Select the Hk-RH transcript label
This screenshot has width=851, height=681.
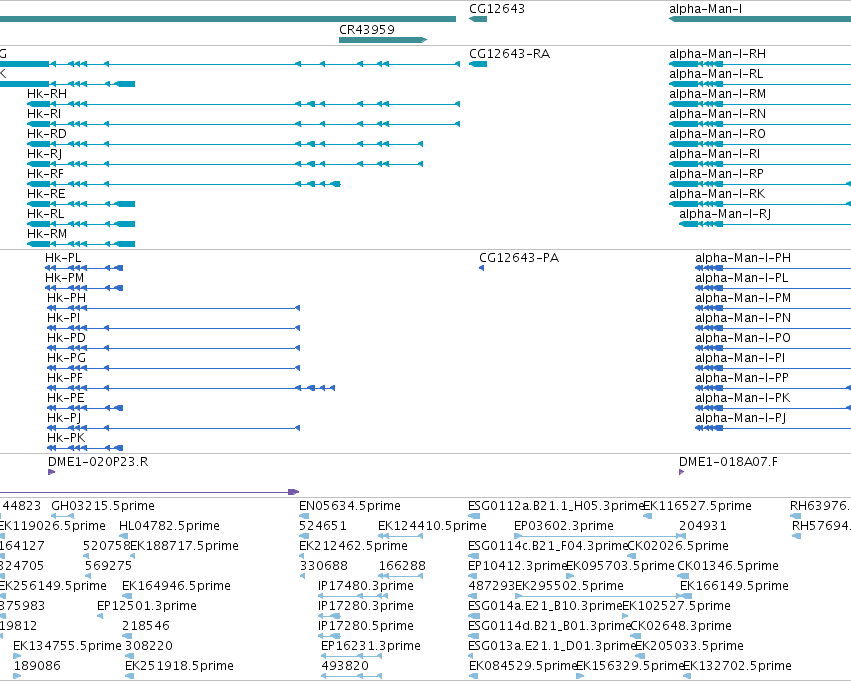pyautogui.click(x=47, y=94)
